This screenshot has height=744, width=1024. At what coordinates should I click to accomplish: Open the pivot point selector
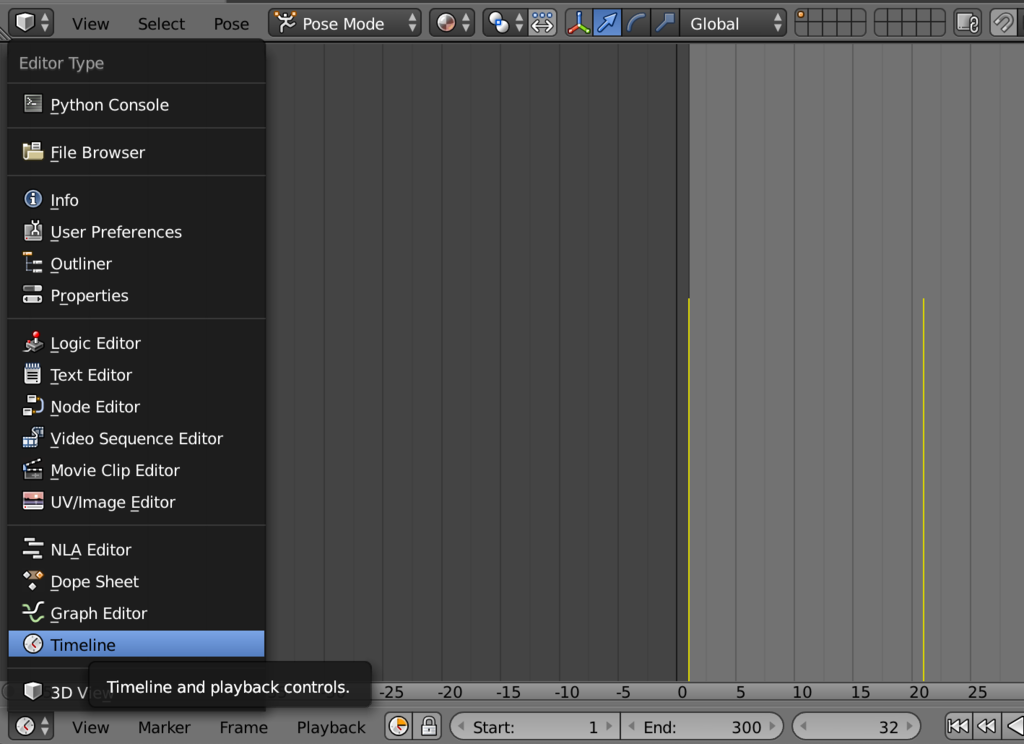coord(504,23)
